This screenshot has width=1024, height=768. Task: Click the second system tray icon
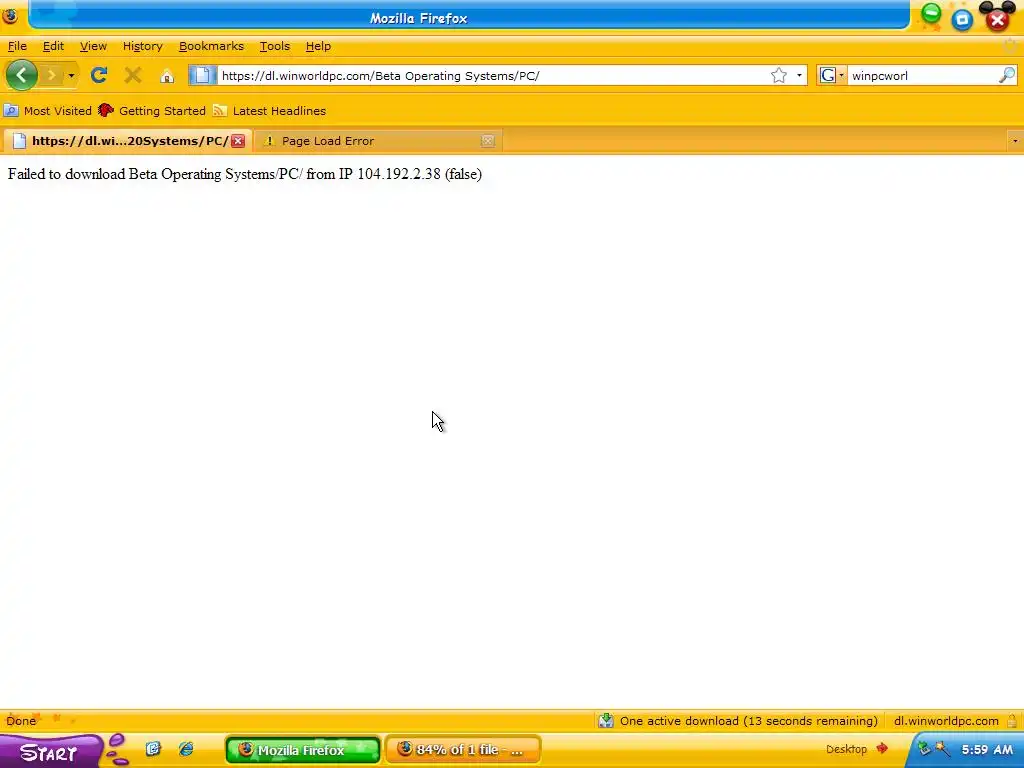[x=941, y=749]
